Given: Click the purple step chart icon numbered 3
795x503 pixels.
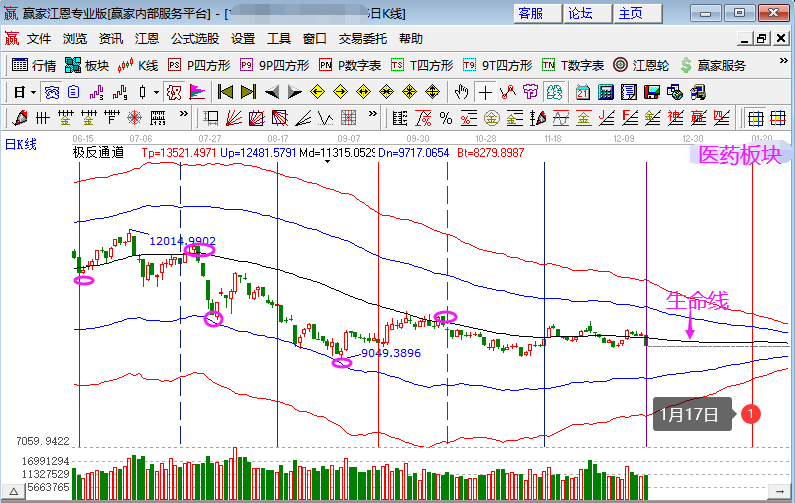Looking at the screenshot, I should (96, 92).
